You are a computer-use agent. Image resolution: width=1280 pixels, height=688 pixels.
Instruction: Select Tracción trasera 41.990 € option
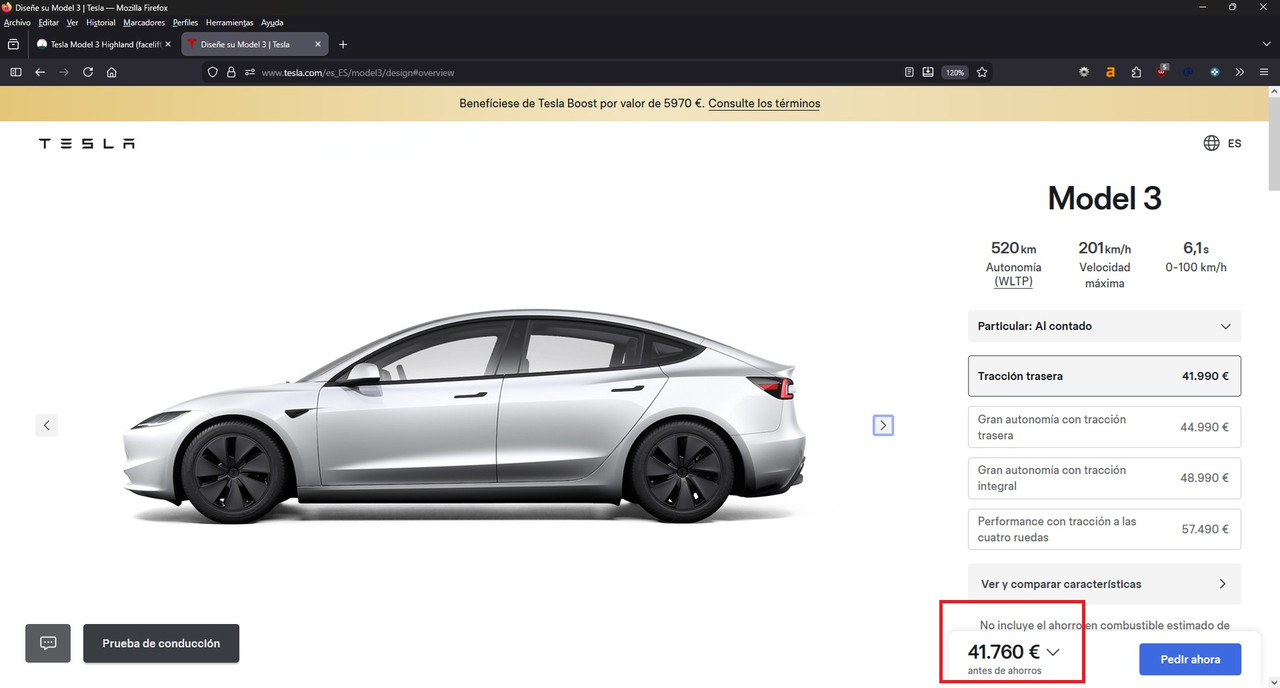point(1105,376)
